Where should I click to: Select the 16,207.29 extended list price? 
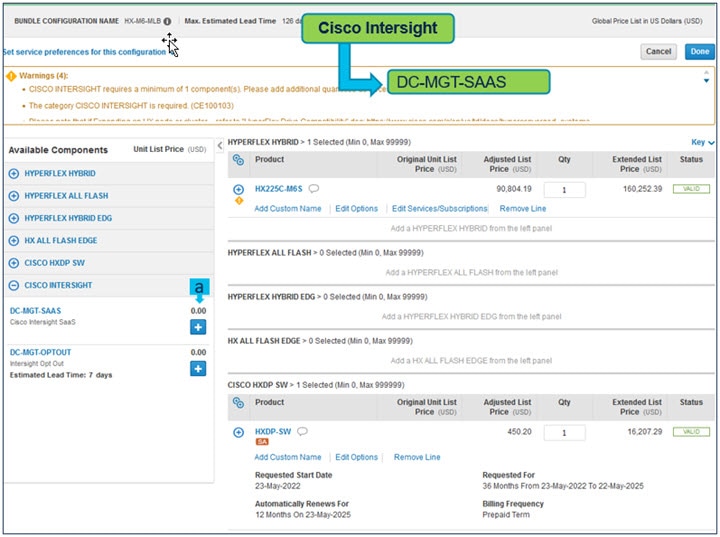[645, 432]
